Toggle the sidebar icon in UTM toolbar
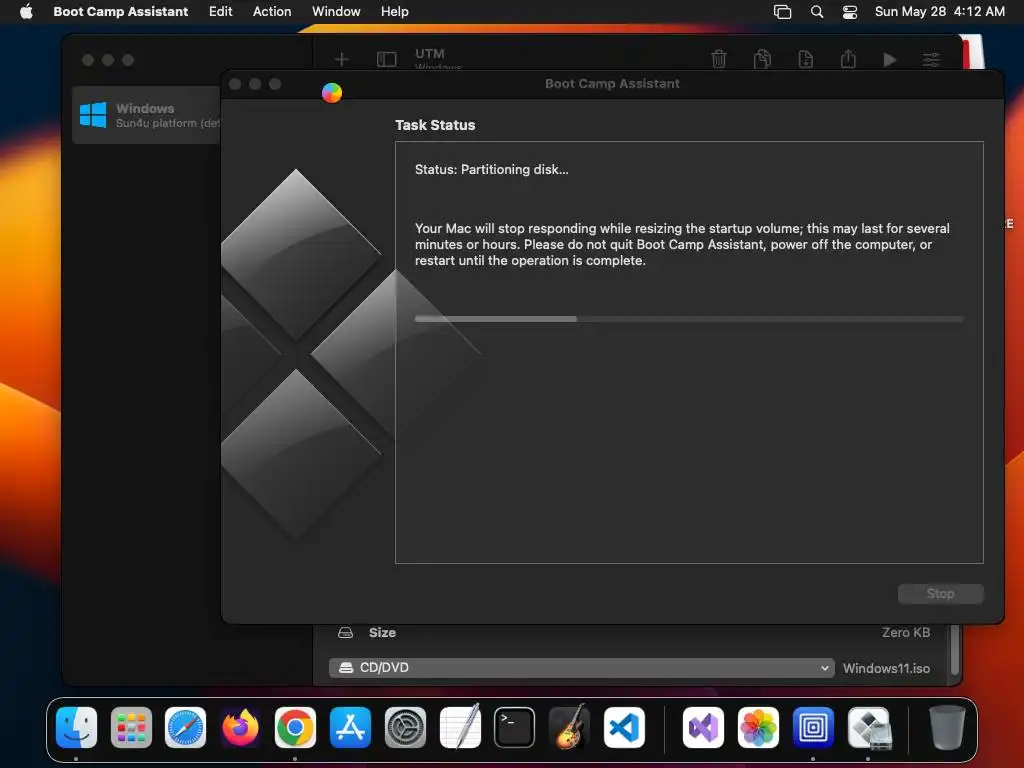 coord(387,59)
